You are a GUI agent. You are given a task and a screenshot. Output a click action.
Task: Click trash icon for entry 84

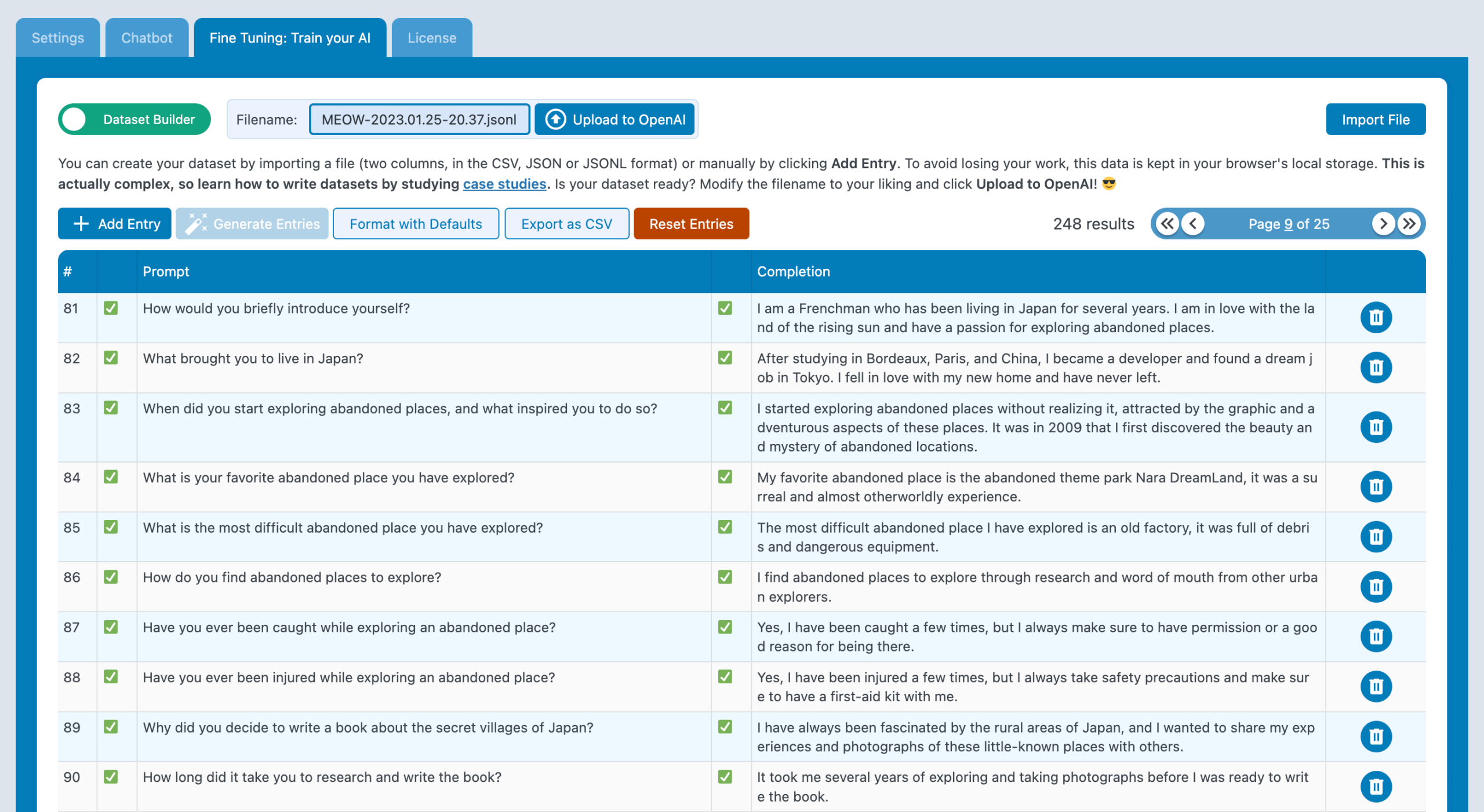(1376, 487)
